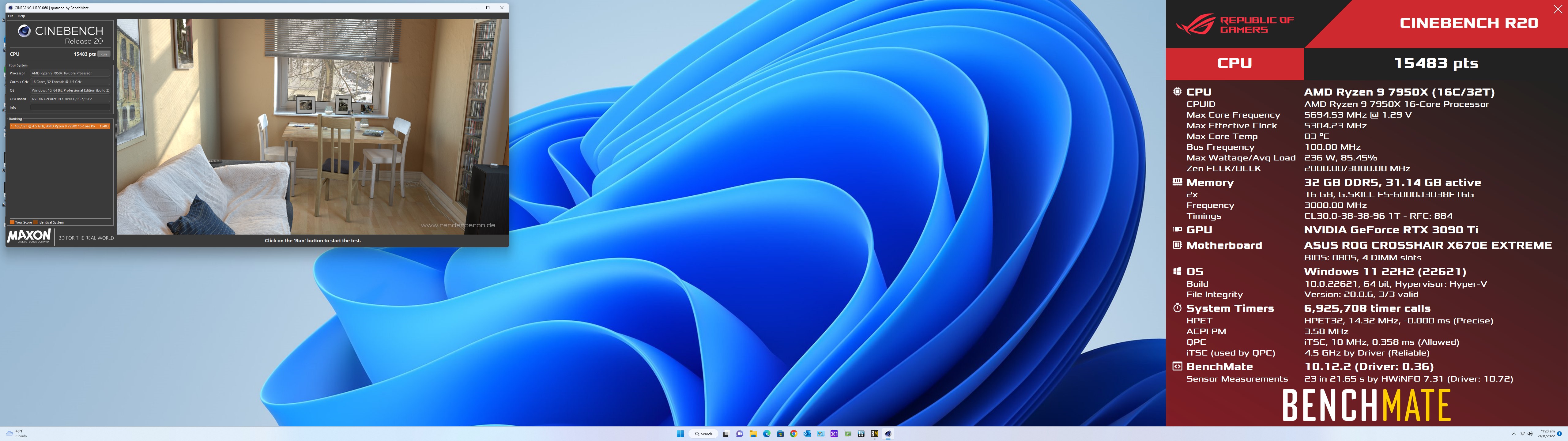This screenshot has height=441, width=1568.
Task: Click the 15483 pts score in BenchMate
Action: click(1436, 63)
